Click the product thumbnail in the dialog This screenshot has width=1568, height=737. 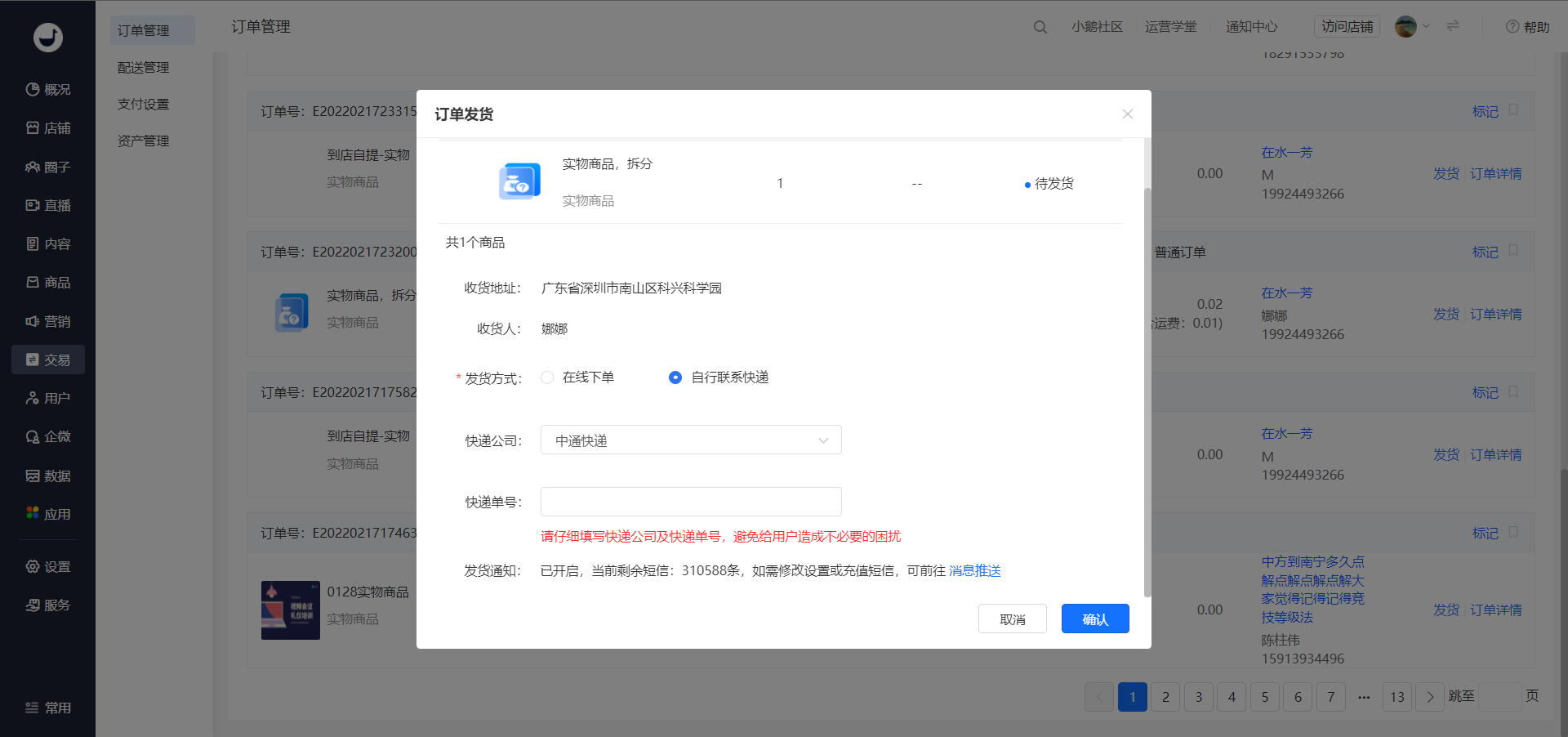519,181
